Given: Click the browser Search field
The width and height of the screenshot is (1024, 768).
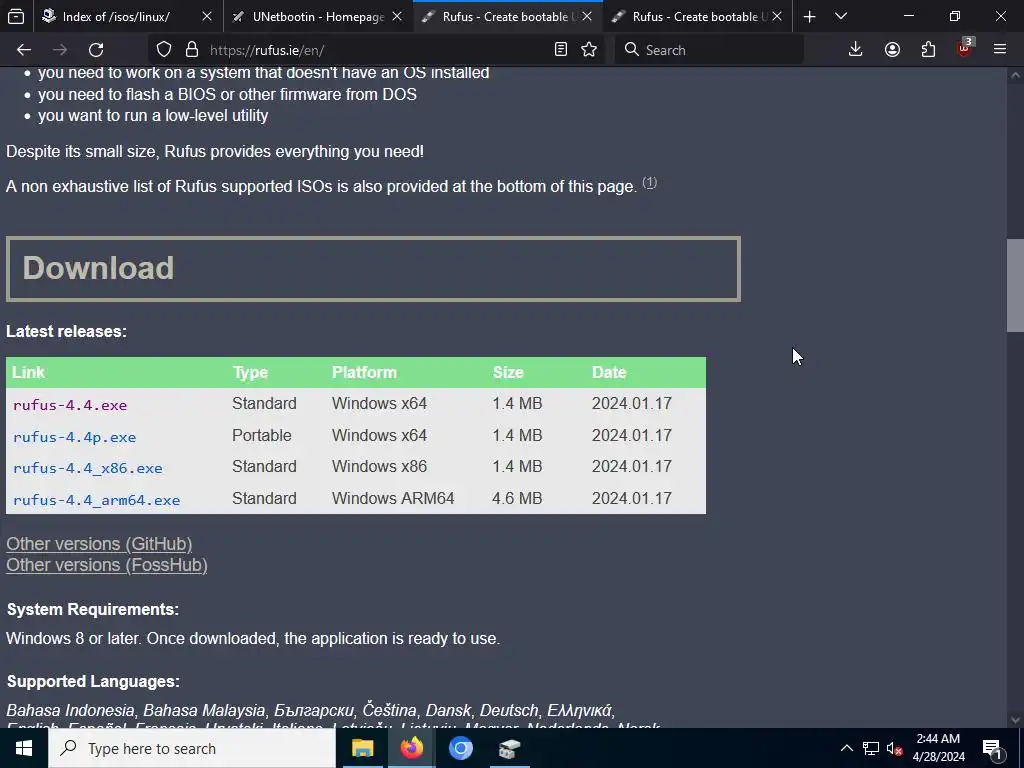Looking at the screenshot, I should [x=709, y=50].
